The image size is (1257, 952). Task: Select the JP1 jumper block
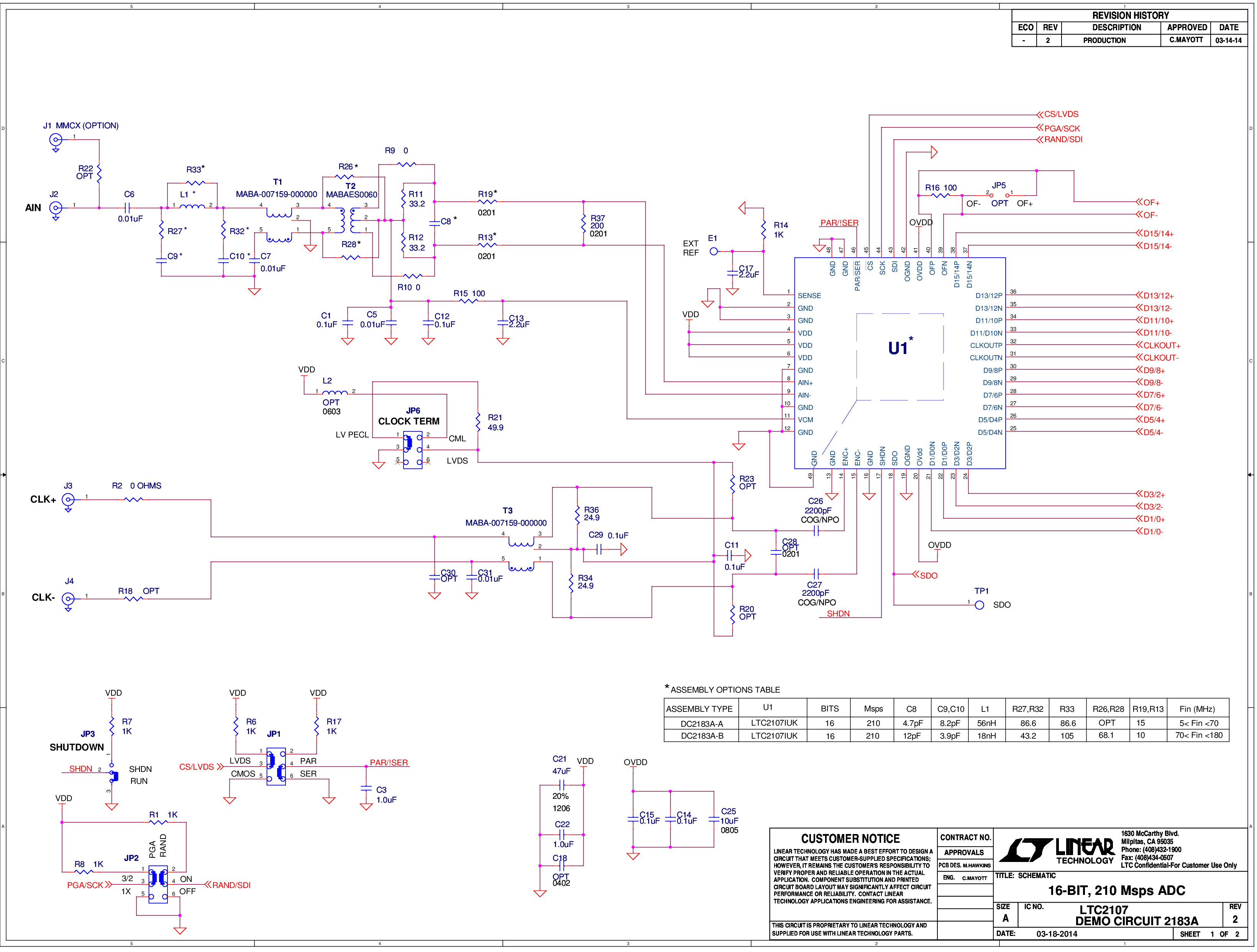[x=276, y=766]
